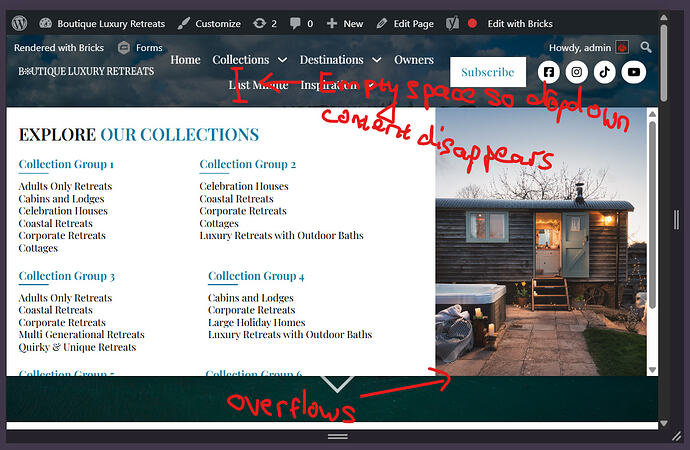Click the Forms hexagon icon
This screenshot has height=450, width=690.
(x=124, y=48)
